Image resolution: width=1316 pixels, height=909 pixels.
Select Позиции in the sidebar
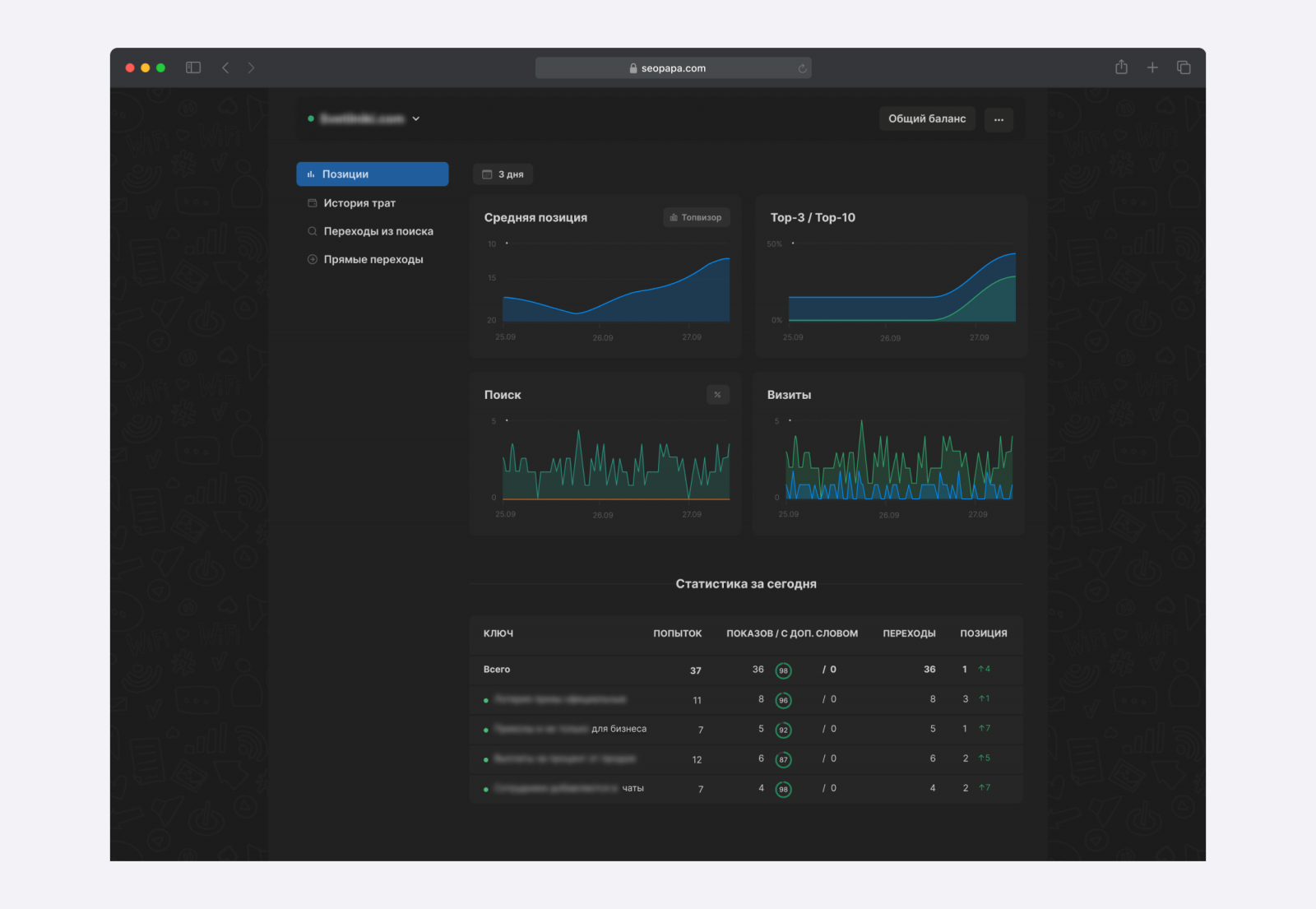click(x=372, y=174)
